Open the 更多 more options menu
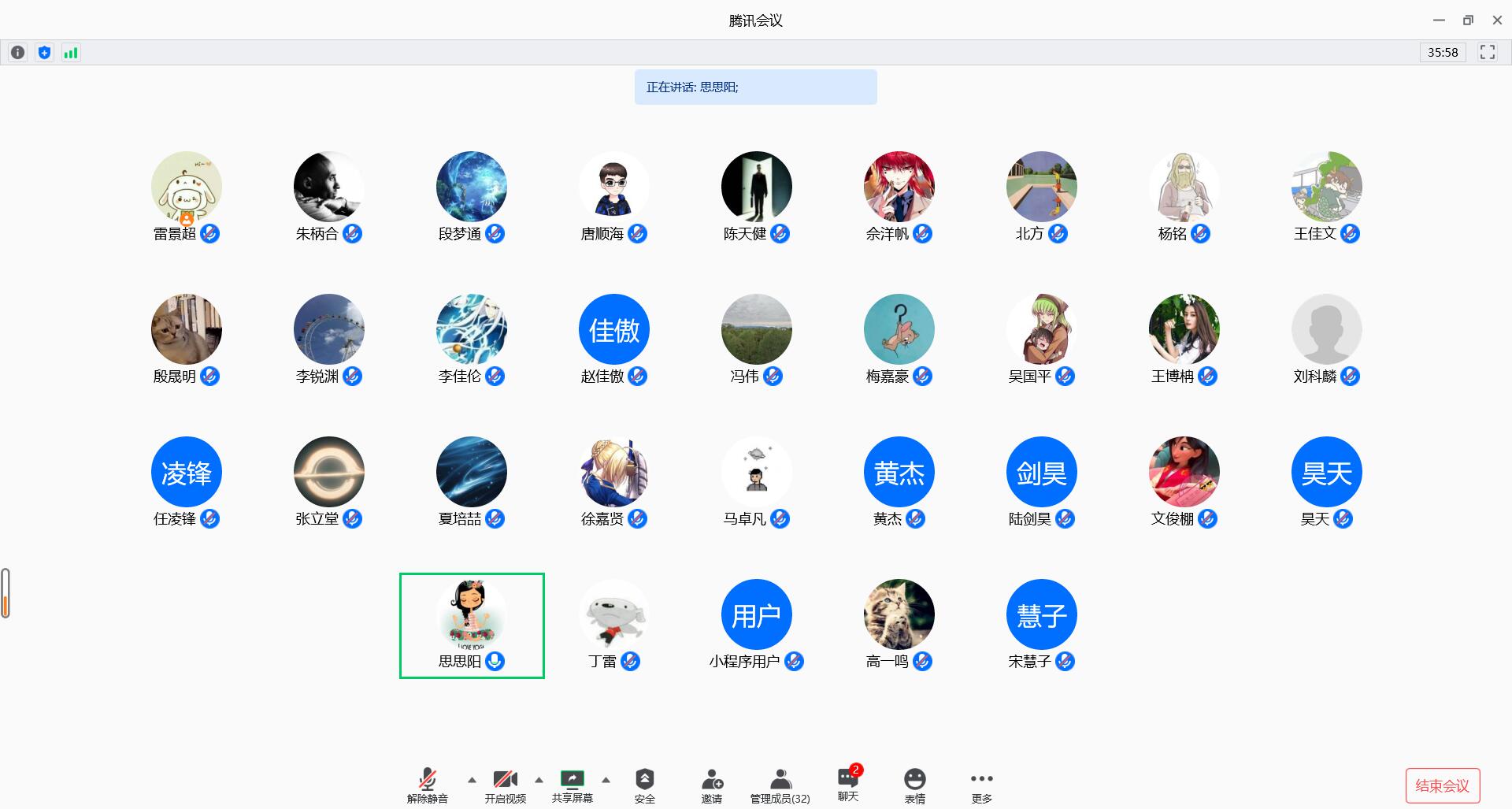This screenshot has width=1512, height=809. [x=981, y=785]
